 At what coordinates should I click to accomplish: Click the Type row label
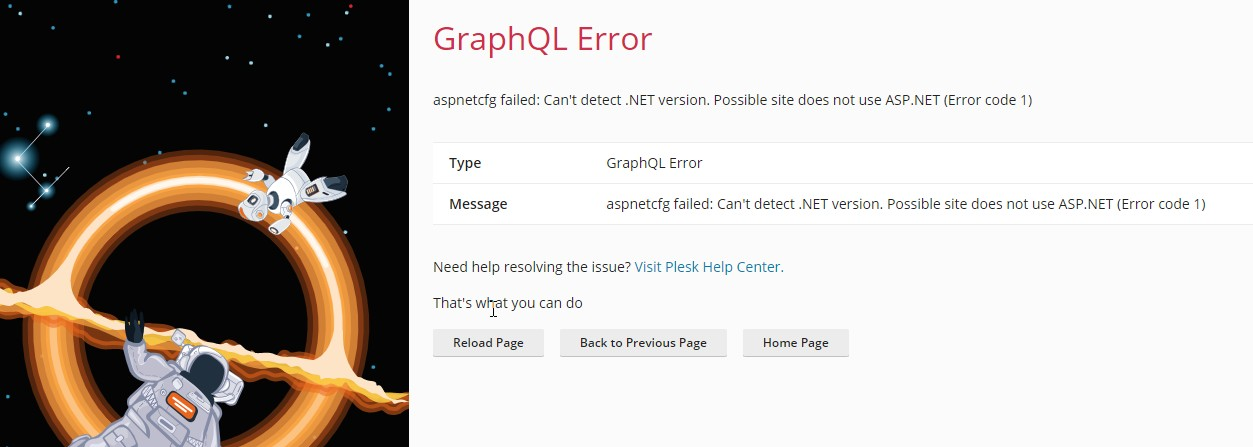465,163
